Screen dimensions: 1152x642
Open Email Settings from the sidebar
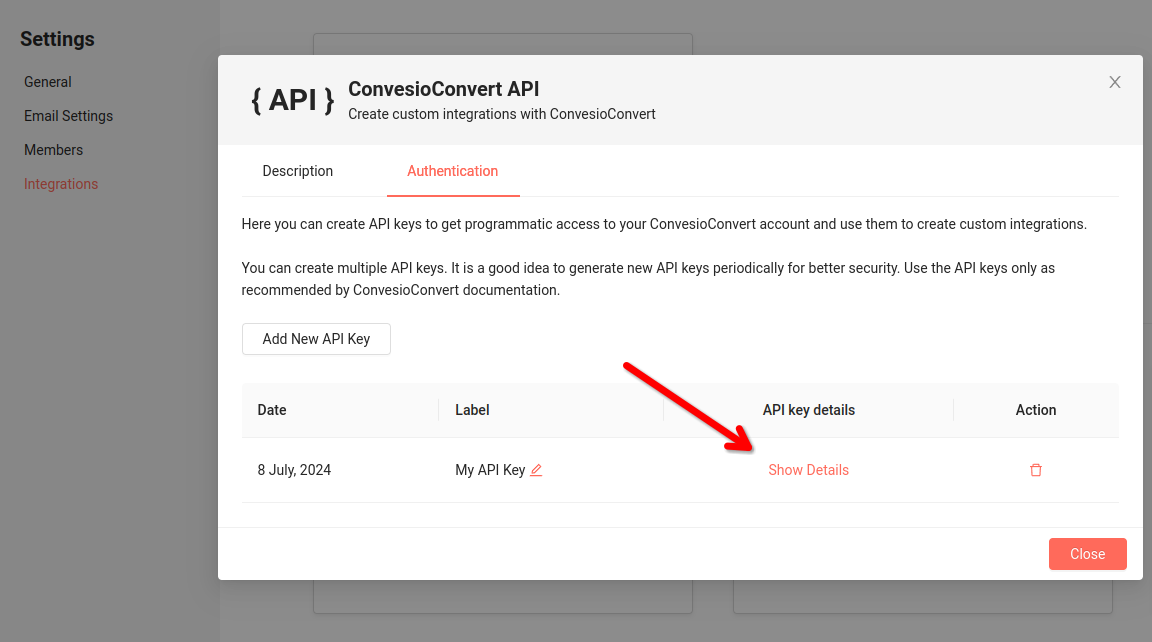tap(68, 115)
